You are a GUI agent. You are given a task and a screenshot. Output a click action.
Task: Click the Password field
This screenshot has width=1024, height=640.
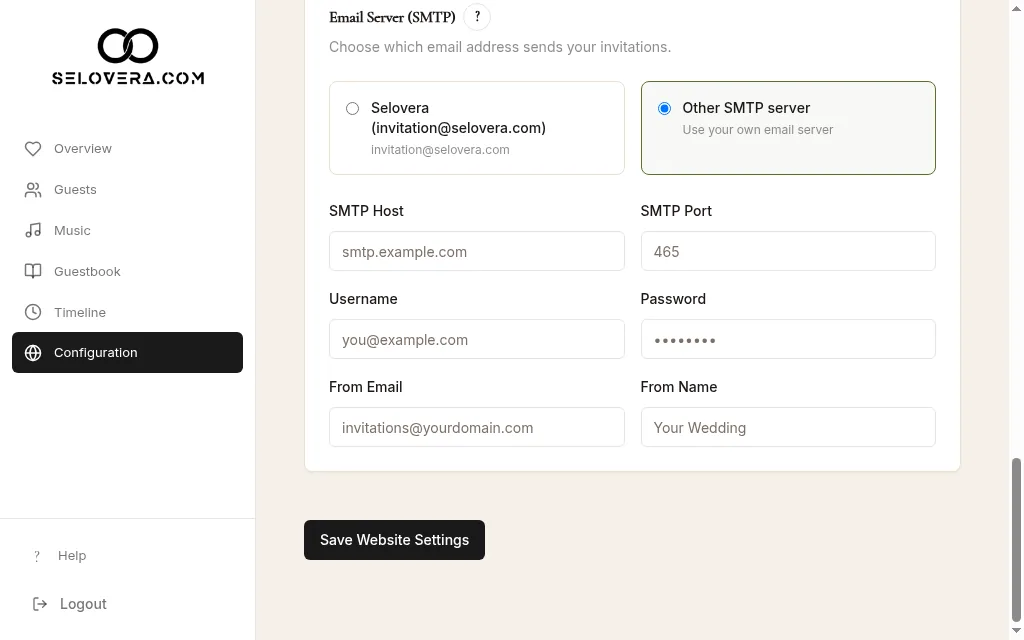(x=788, y=340)
